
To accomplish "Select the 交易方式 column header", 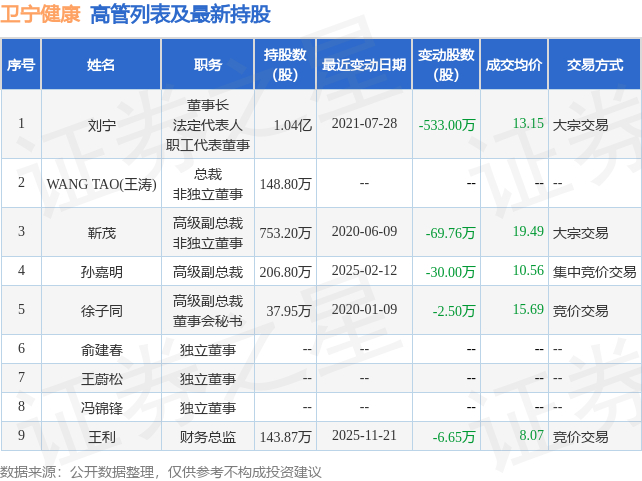I will coord(595,65).
